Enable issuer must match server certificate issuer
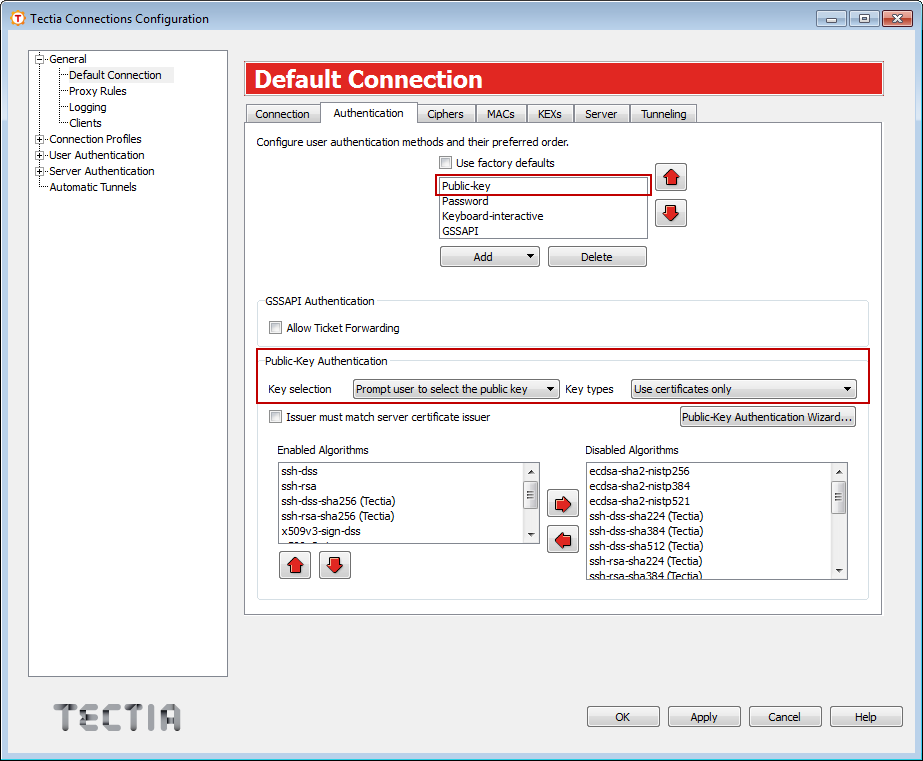923x761 pixels. click(275, 417)
